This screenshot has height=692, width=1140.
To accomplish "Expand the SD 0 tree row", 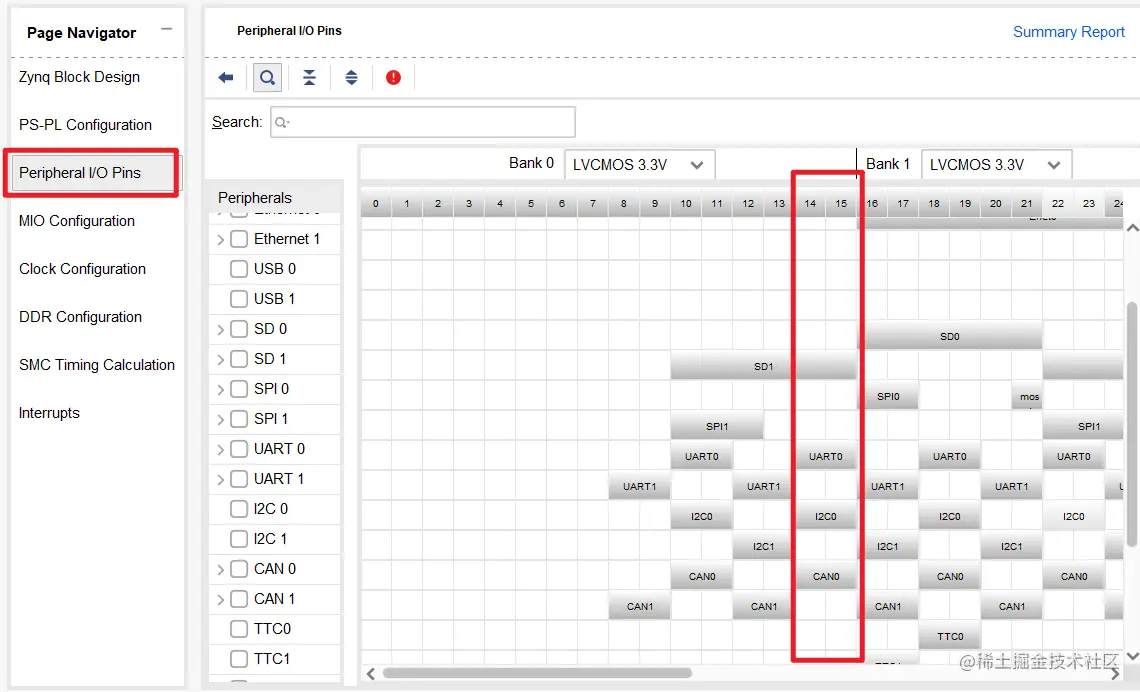I will [220, 330].
